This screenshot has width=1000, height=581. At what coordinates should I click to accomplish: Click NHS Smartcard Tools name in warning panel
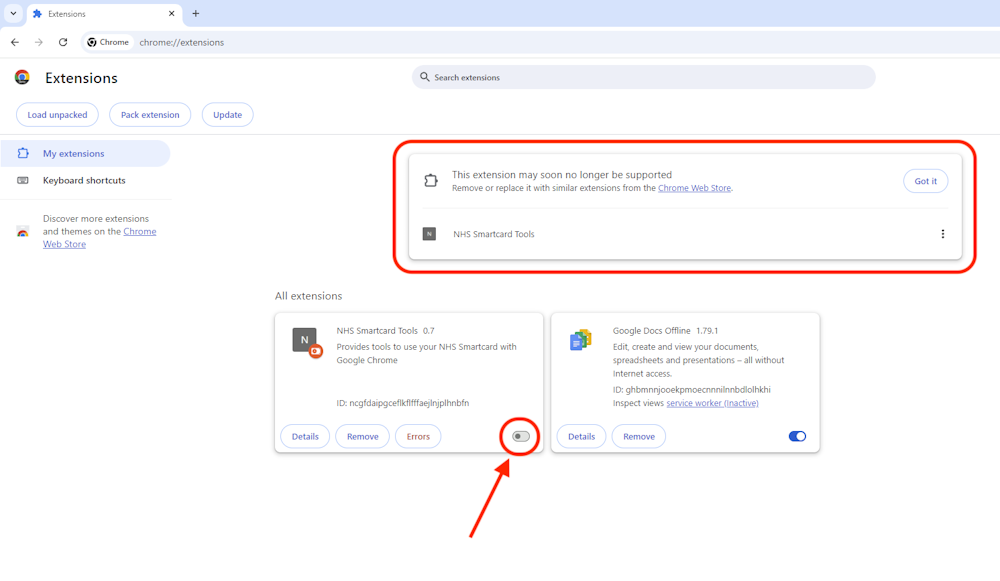pyautogui.click(x=494, y=234)
